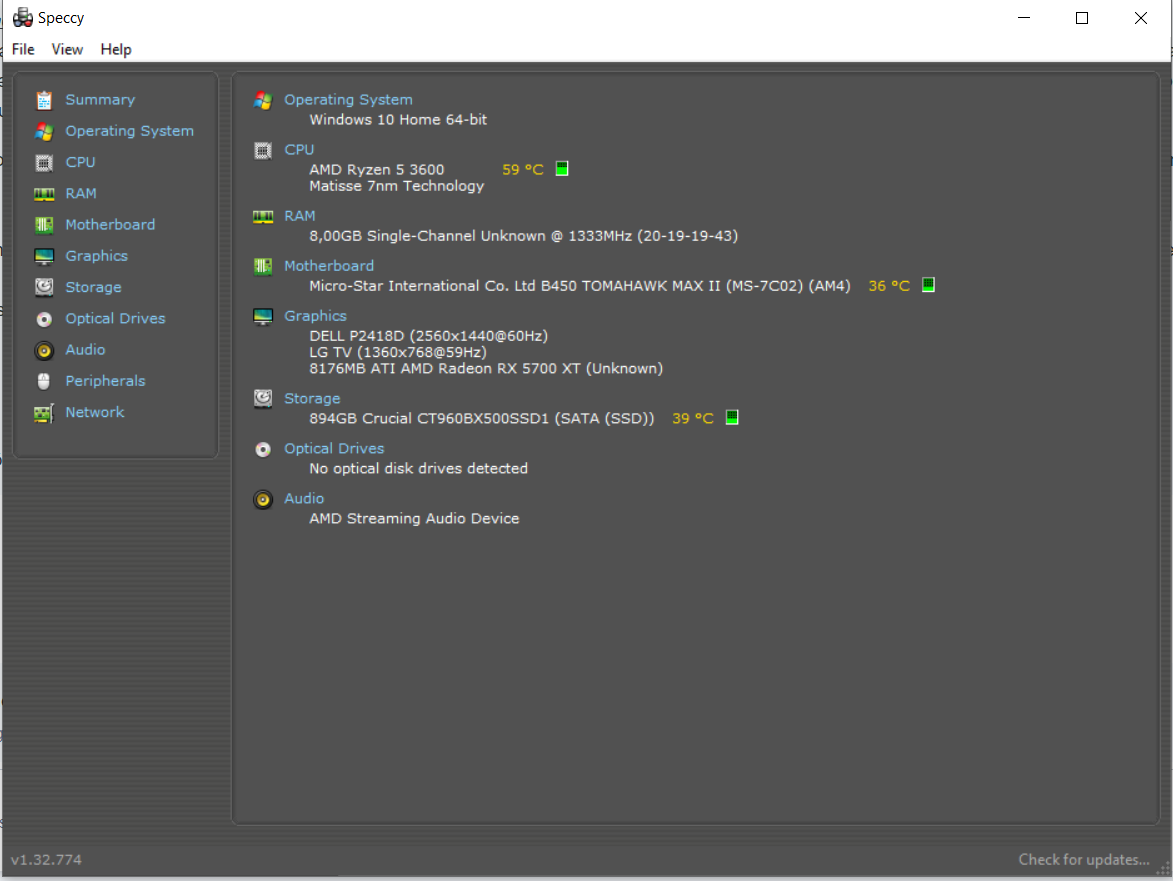Open the Audio heading link in main panel
The image size is (1173, 881).
(304, 499)
